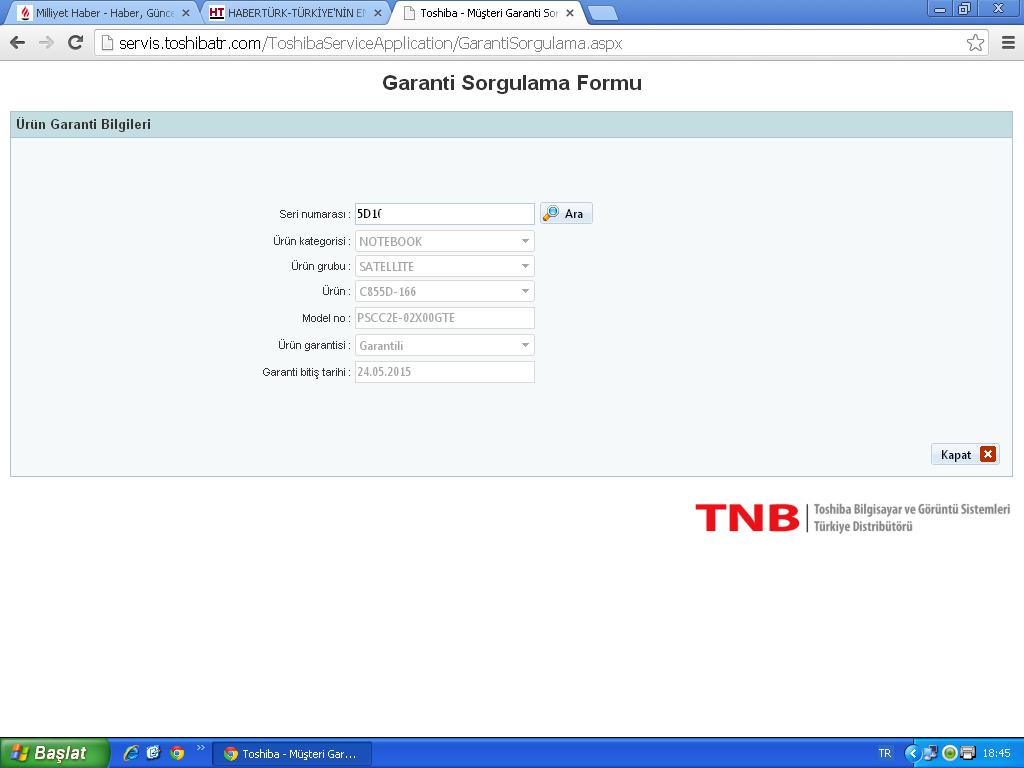Click the browser back arrow
The width and height of the screenshot is (1024, 768).
coord(18,43)
